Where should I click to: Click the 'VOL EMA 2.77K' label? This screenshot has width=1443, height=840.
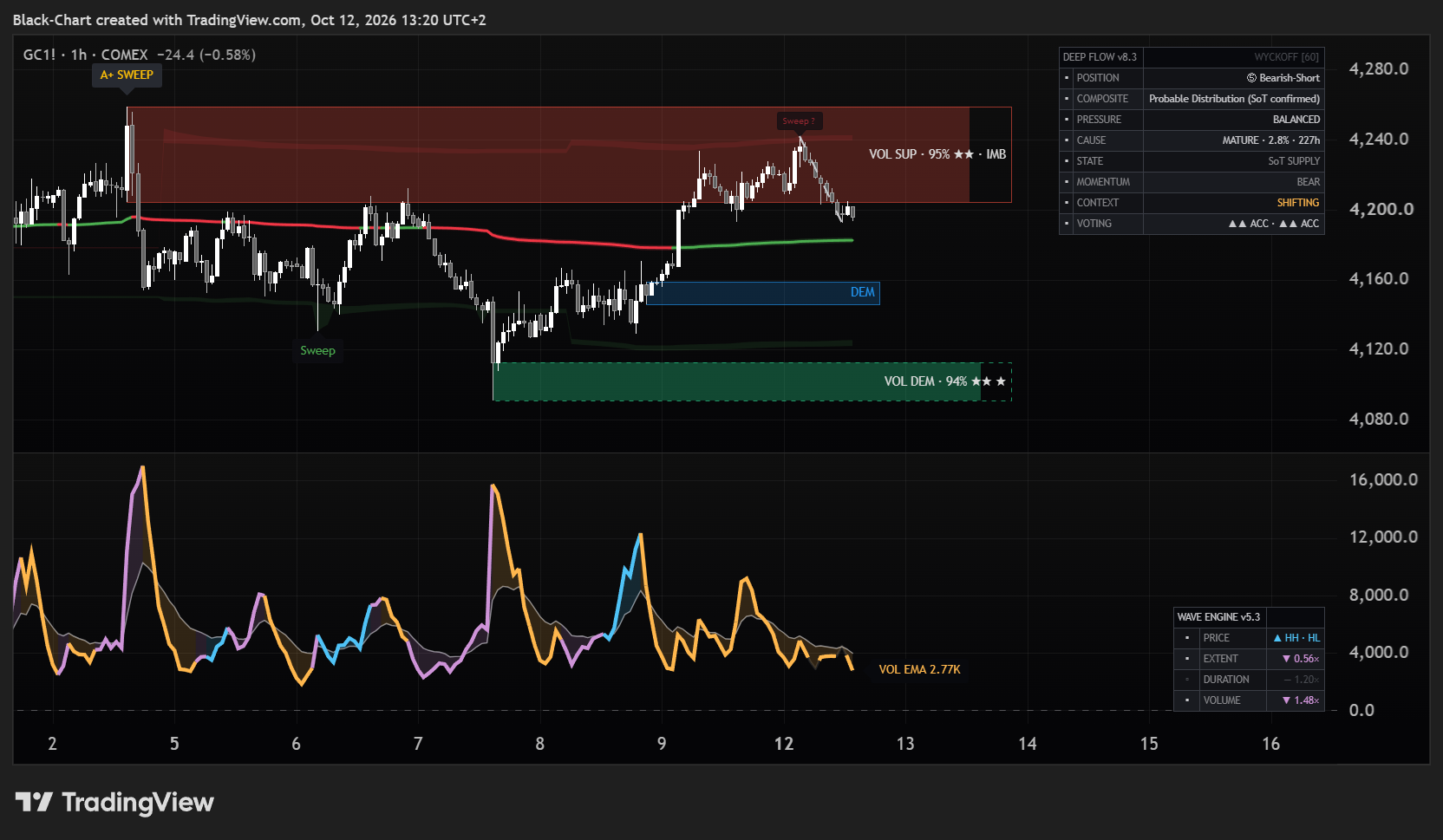pos(919,669)
